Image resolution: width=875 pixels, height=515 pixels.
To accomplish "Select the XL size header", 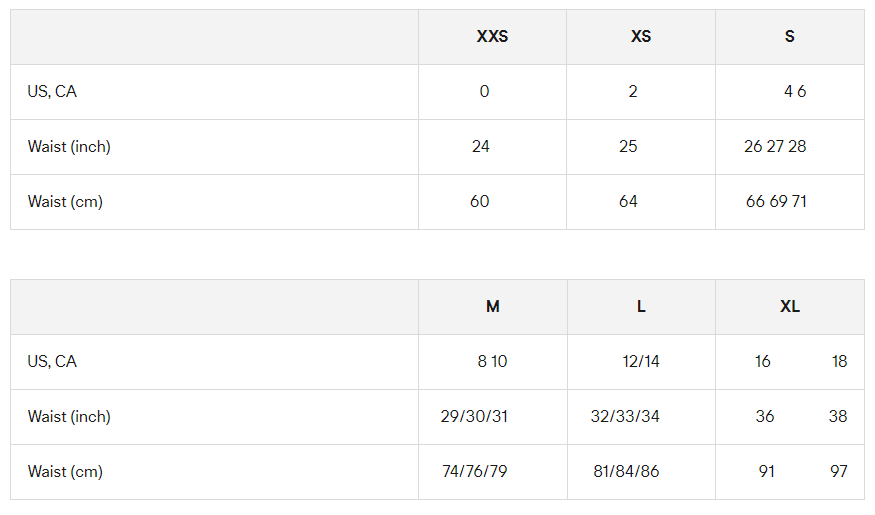I will pos(790,307).
